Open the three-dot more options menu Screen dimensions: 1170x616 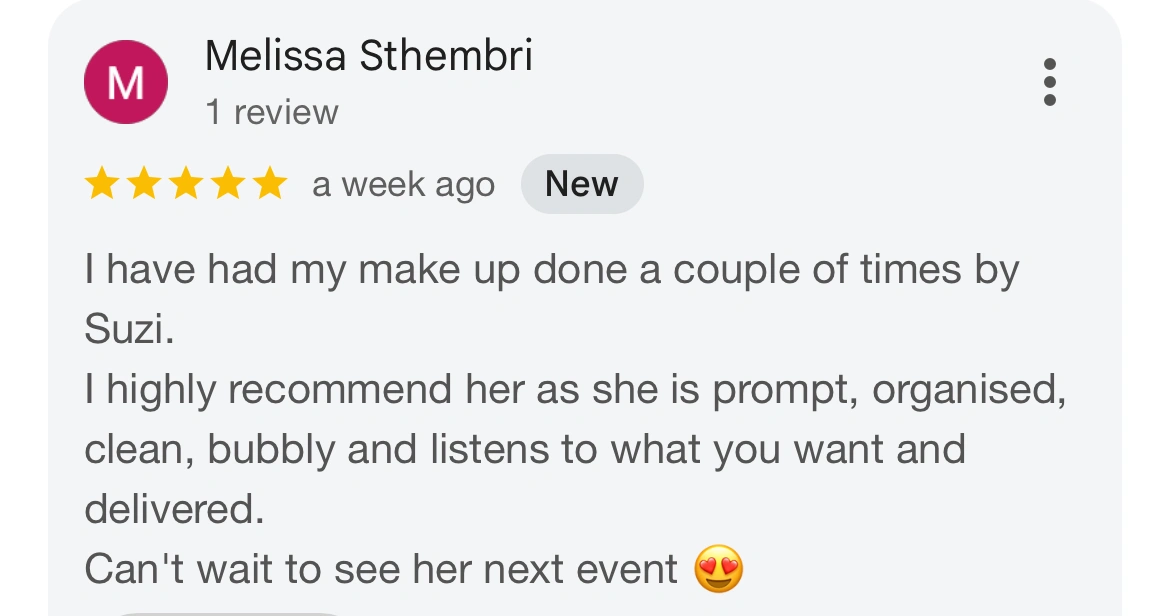point(1049,82)
